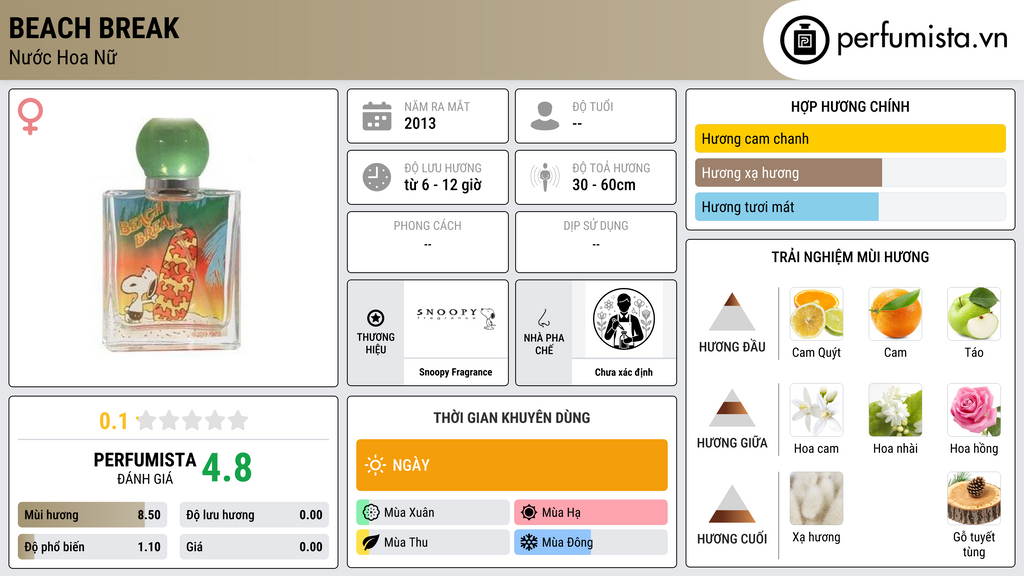Click the Mùa Hạ season bar
The height and width of the screenshot is (576, 1024).
click(590, 512)
